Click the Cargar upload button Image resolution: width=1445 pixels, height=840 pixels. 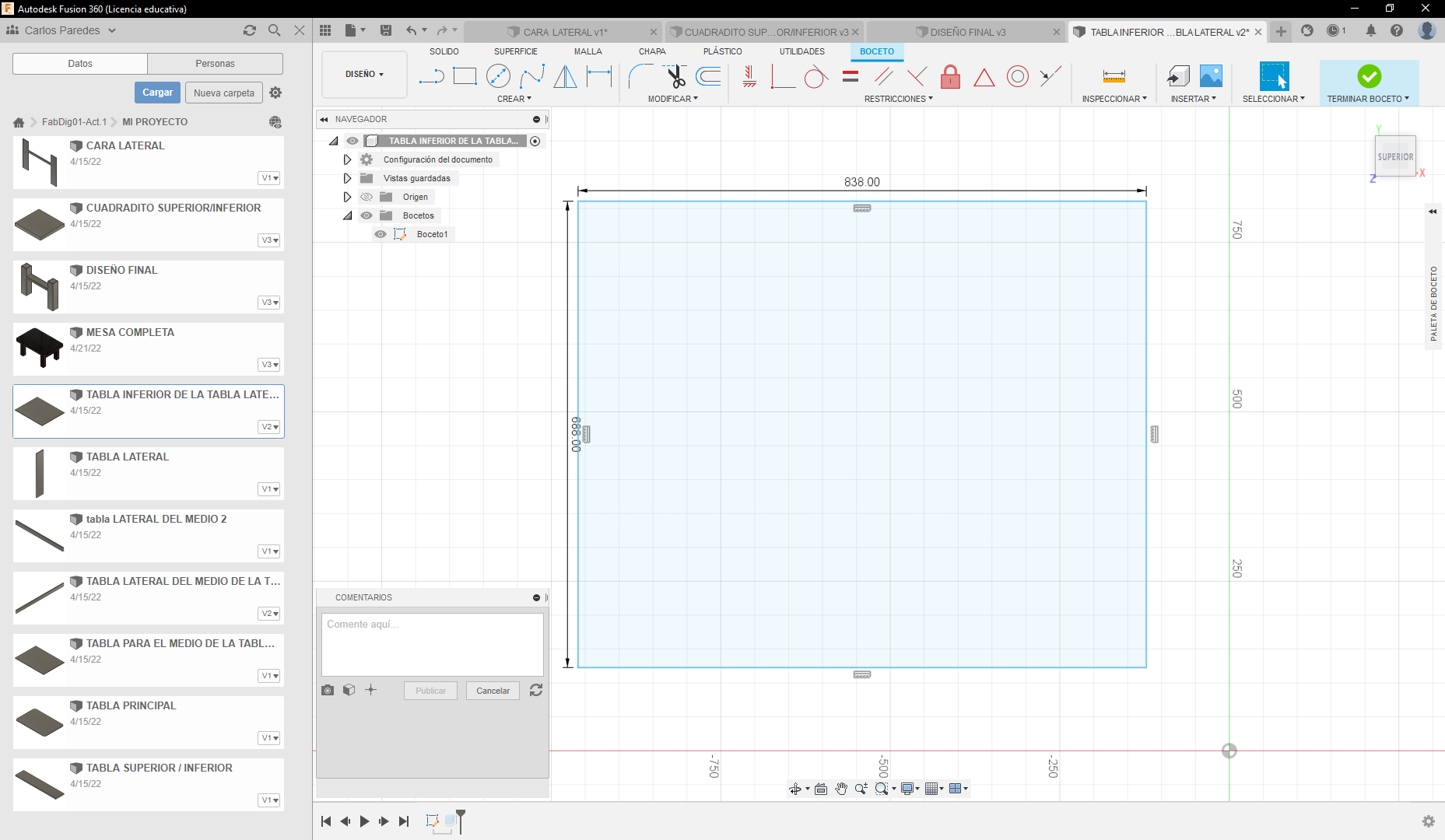click(158, 93)
